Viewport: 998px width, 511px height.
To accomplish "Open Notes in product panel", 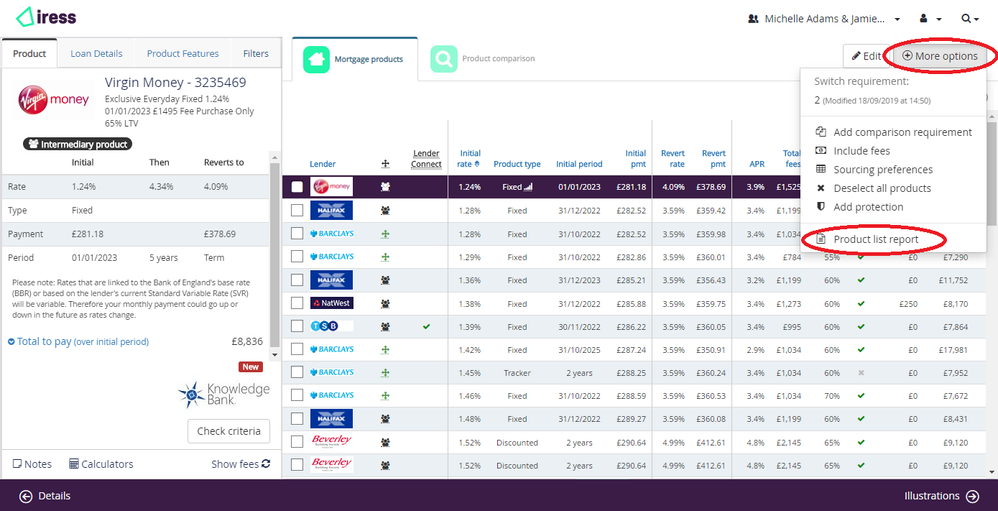I will click(32, 464).
